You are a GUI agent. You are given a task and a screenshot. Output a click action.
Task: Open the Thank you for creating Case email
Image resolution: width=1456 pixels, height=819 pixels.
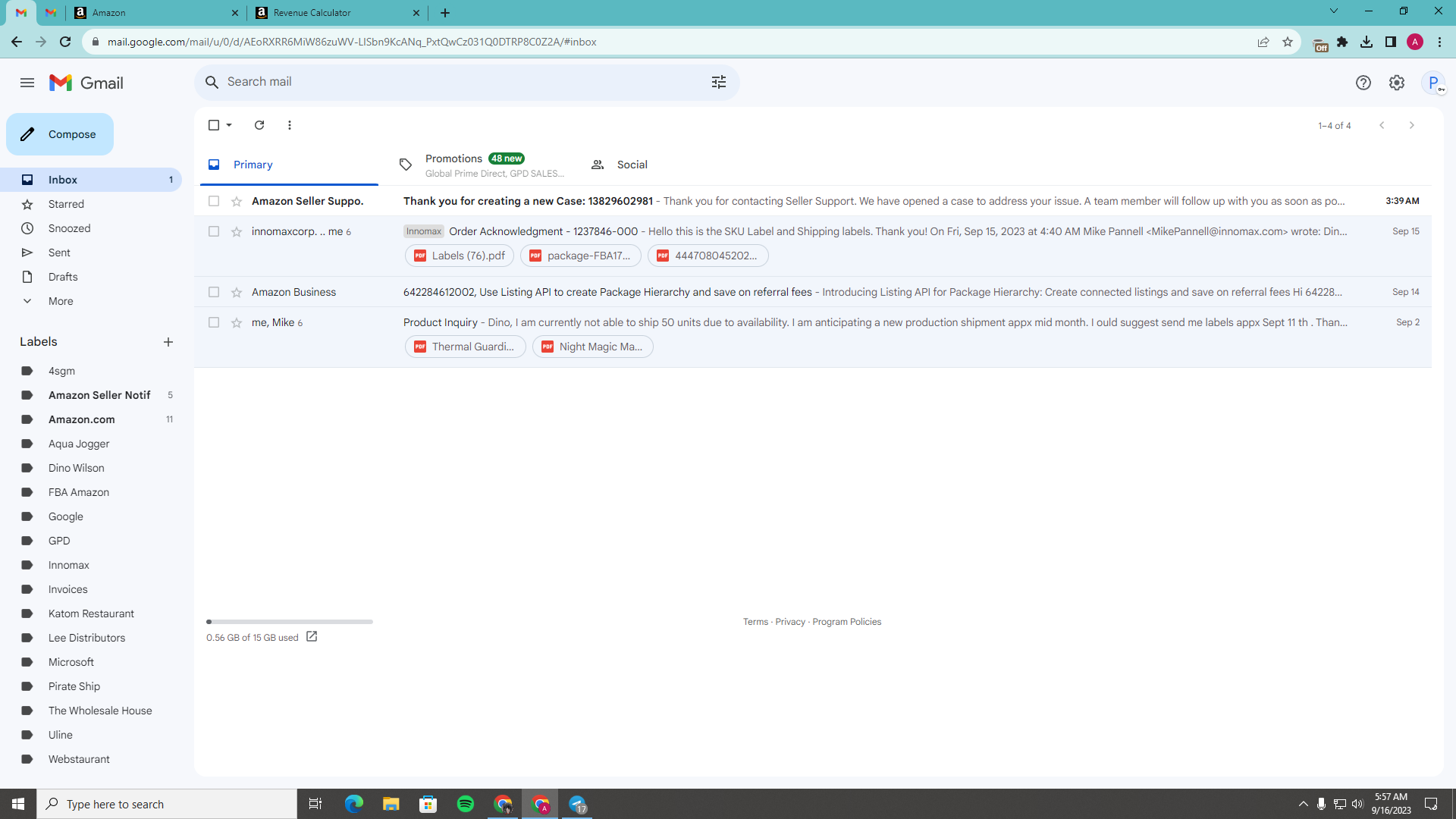[x=813, y=201]
